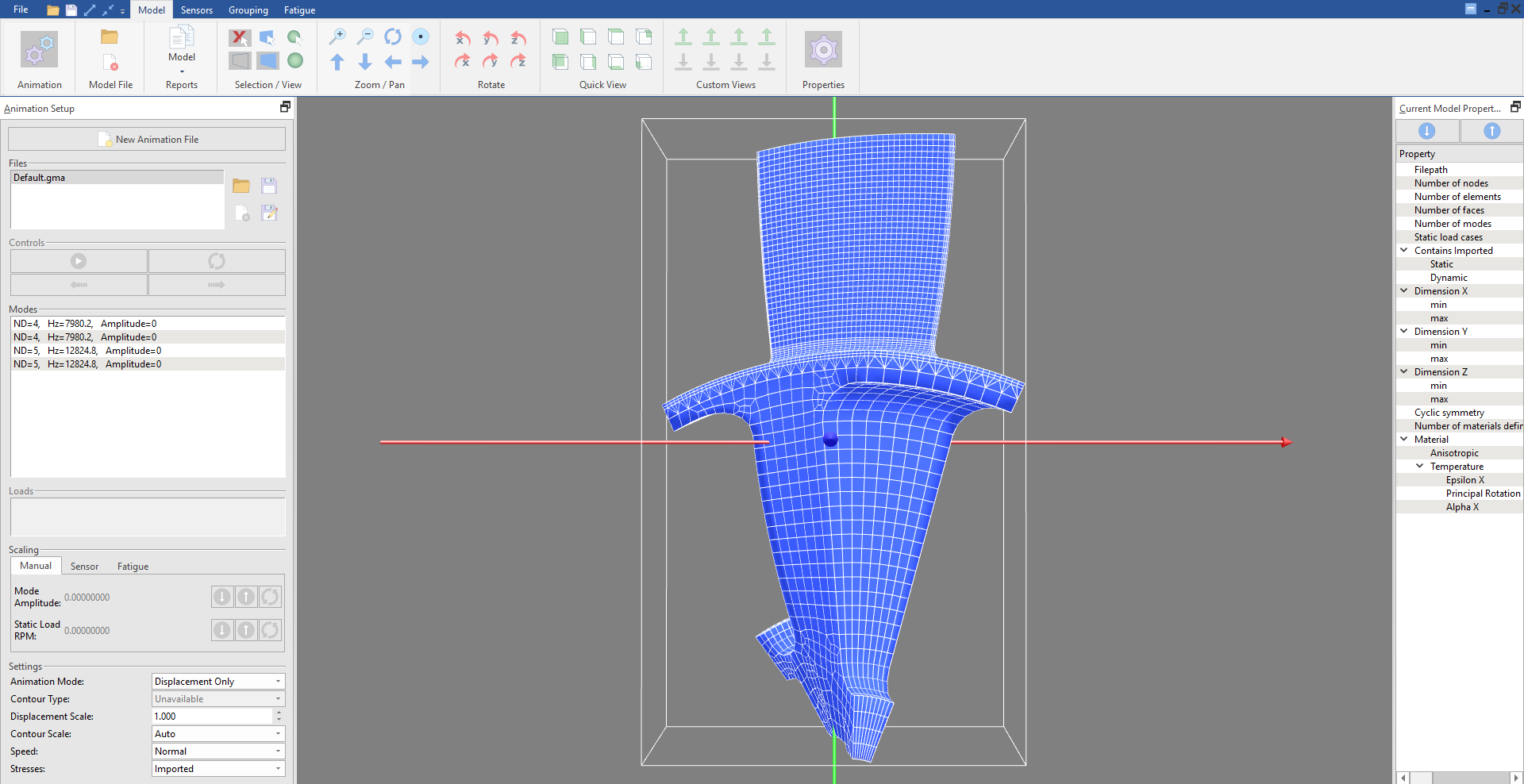Save animation file with floppy disk icon
The height and width of the screenshot is (784, 1524).
coord(269,186)
